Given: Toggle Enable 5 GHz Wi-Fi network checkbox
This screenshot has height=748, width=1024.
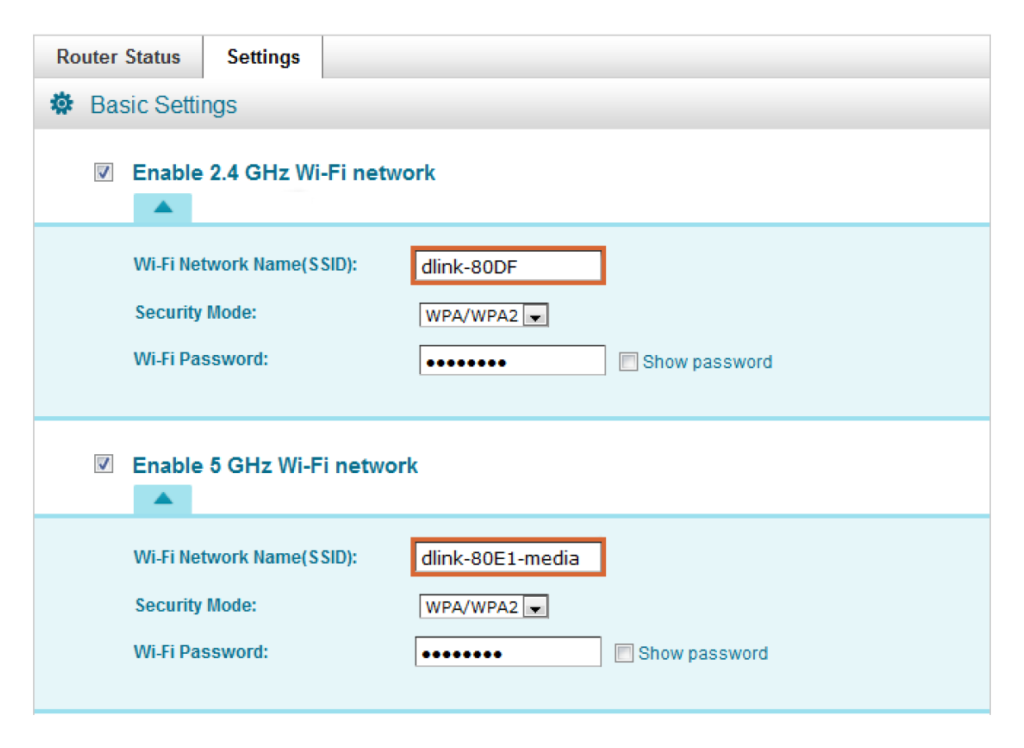Looking at the screenshot, I should tap(103, 463).
